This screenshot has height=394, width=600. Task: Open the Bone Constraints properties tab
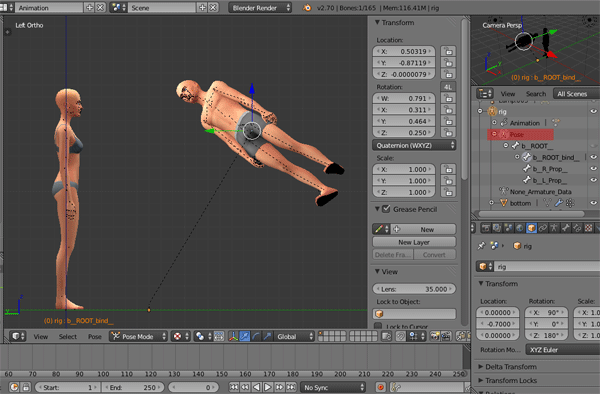[x=577, y=228]
